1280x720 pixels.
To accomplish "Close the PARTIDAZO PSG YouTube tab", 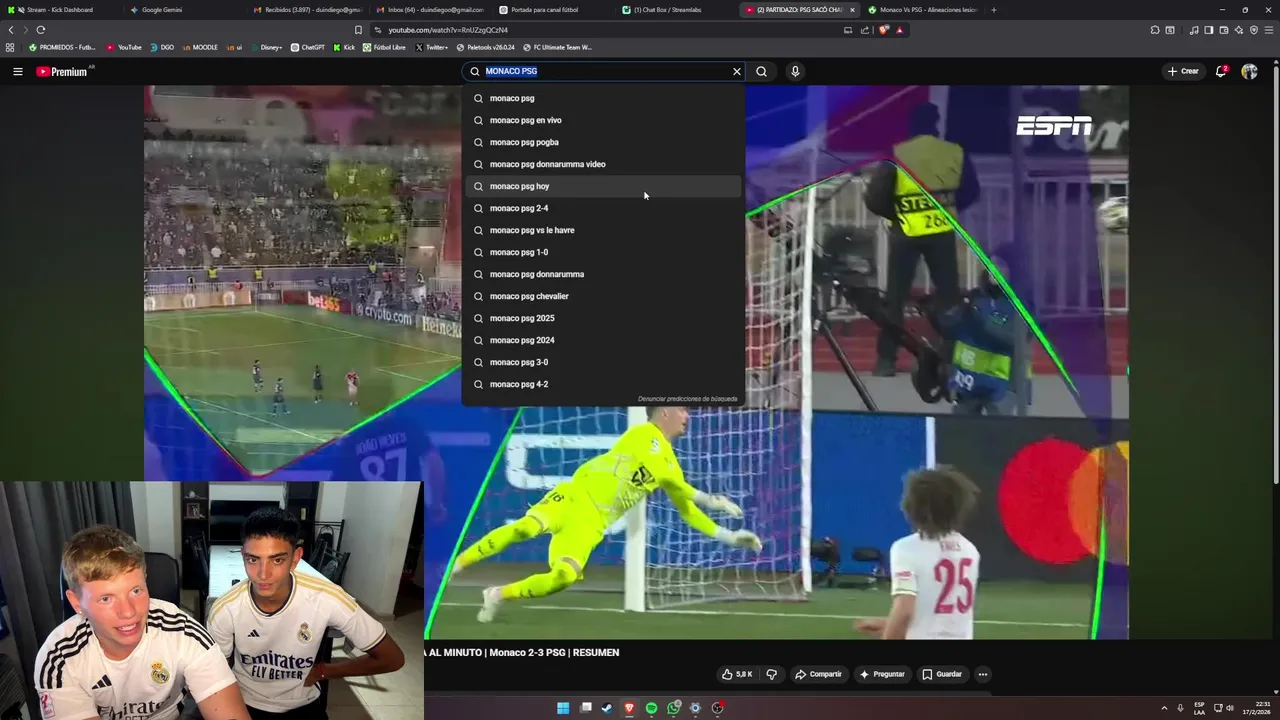I will pyautogui.click(x=852, y=10).
